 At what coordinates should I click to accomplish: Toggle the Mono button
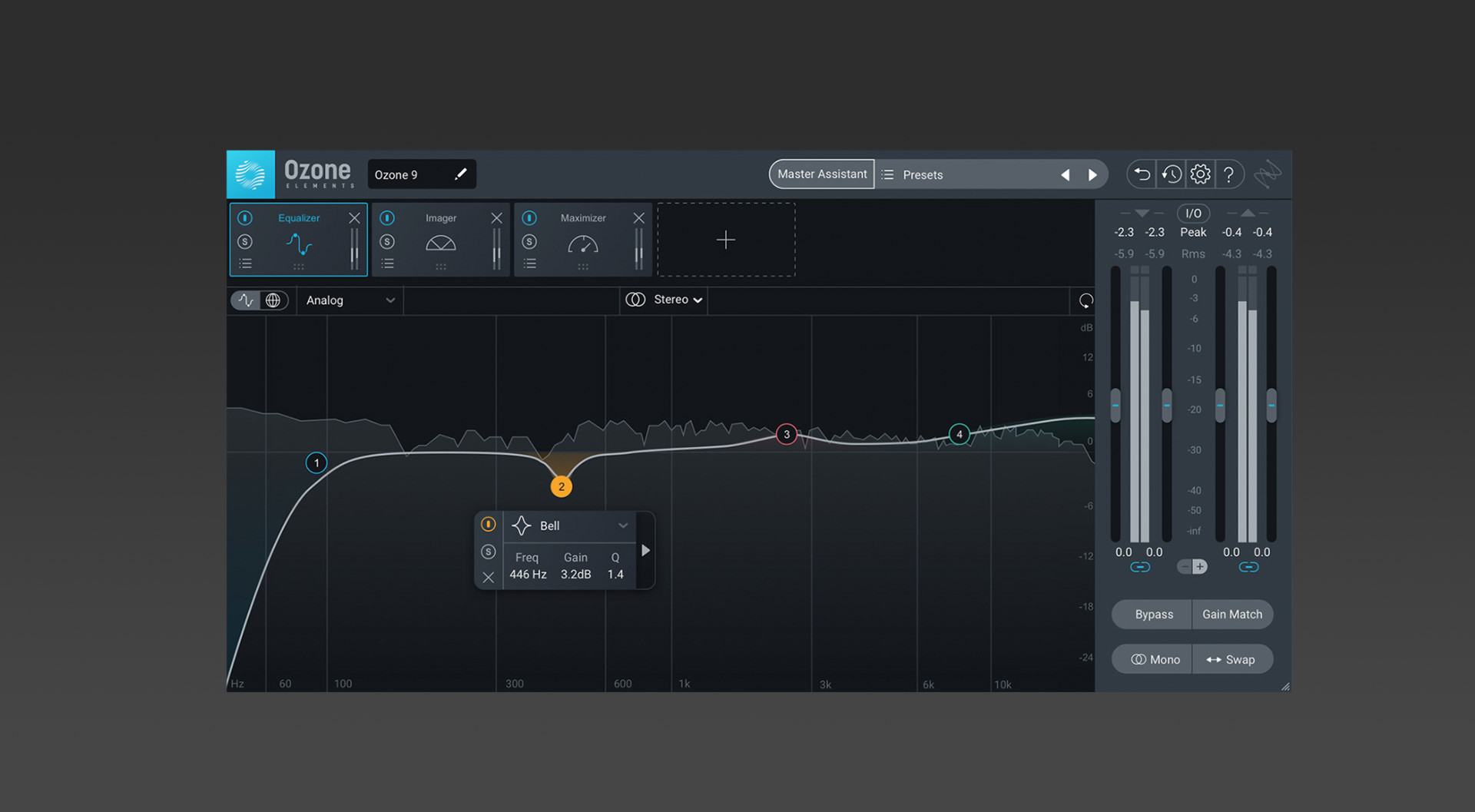point(1155,660)
